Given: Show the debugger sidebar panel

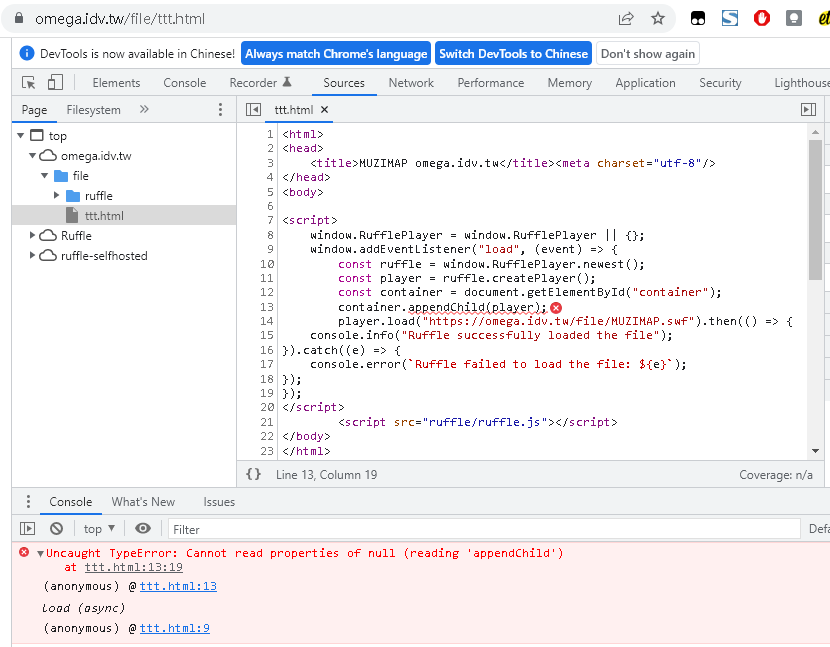Looking at the screenshot, I should [809, 109].
